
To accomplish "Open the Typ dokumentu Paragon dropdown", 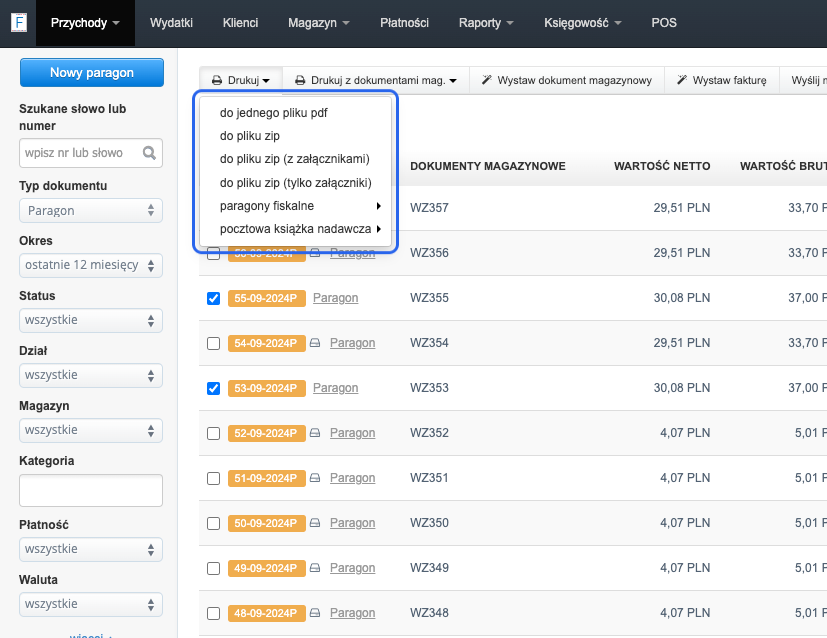I will pyautogui.click(x=91, y=210).
